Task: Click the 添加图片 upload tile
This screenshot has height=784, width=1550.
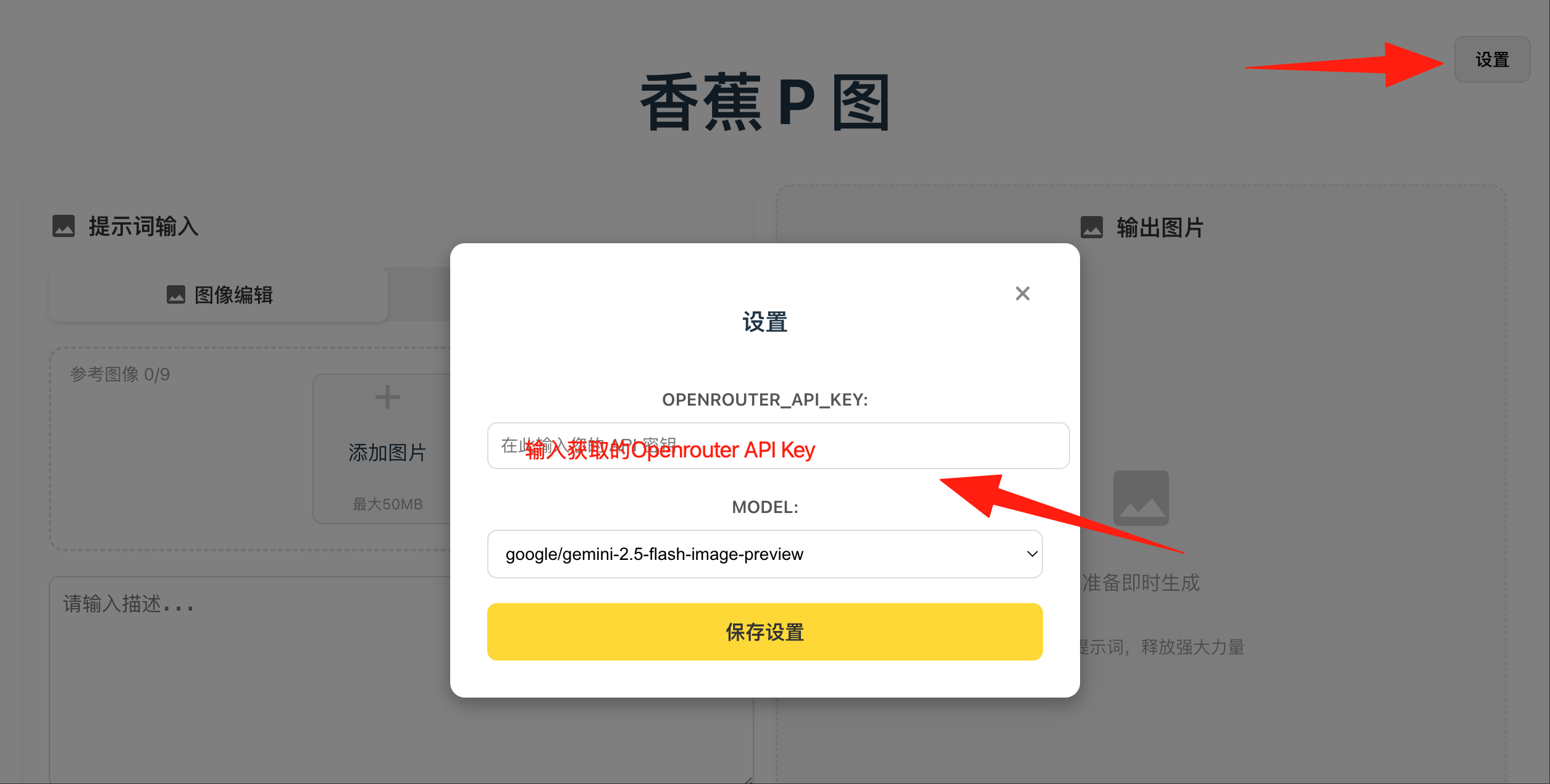Action: tap(387, 449)
